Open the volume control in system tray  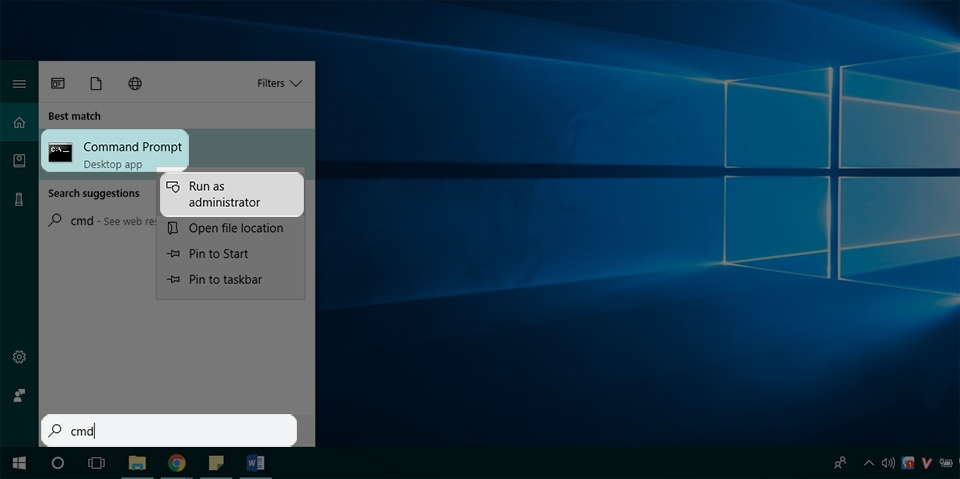[x=888, y=463]
